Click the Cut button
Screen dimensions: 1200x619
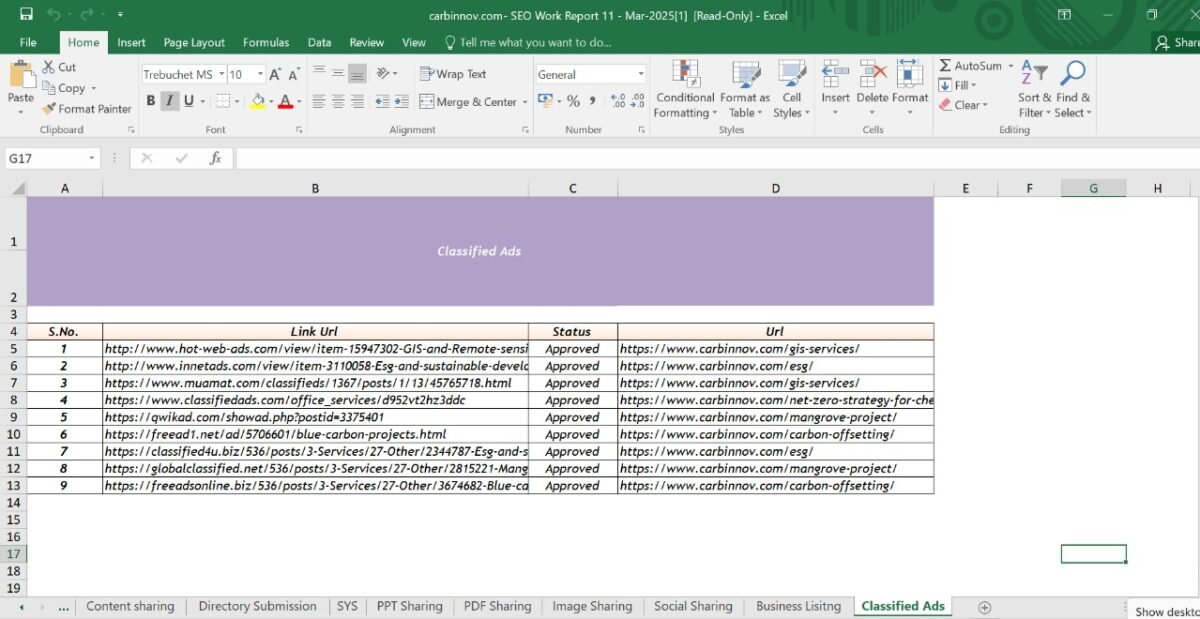pos(59,67)
